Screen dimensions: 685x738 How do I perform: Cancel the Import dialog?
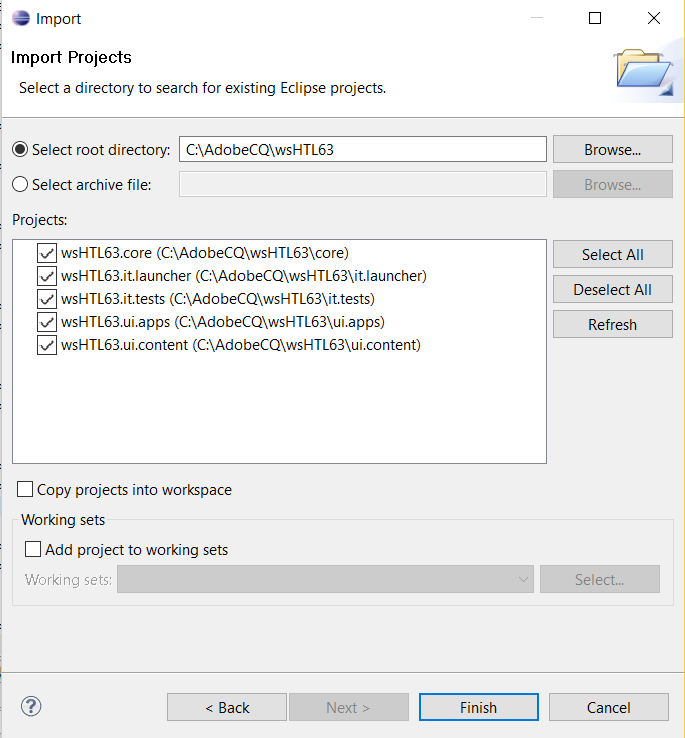[609, 707]
